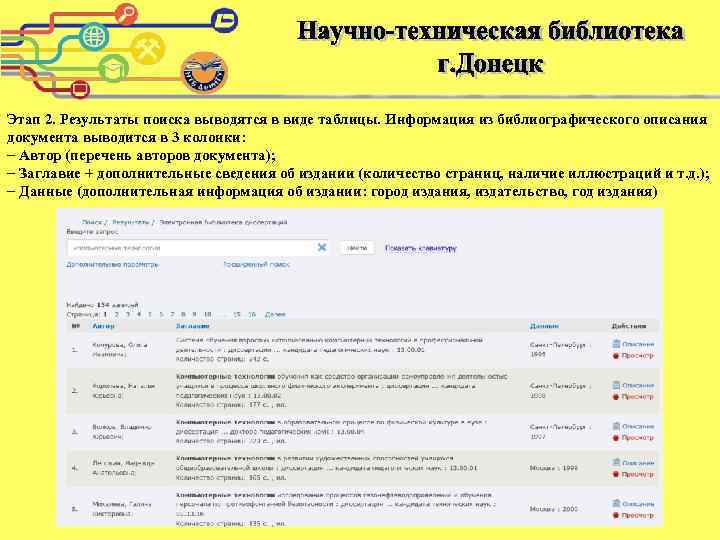This screenshot has height=540, width=720.
Task: Click the red Просмотр icon in row 2
Action: point(616,396)
